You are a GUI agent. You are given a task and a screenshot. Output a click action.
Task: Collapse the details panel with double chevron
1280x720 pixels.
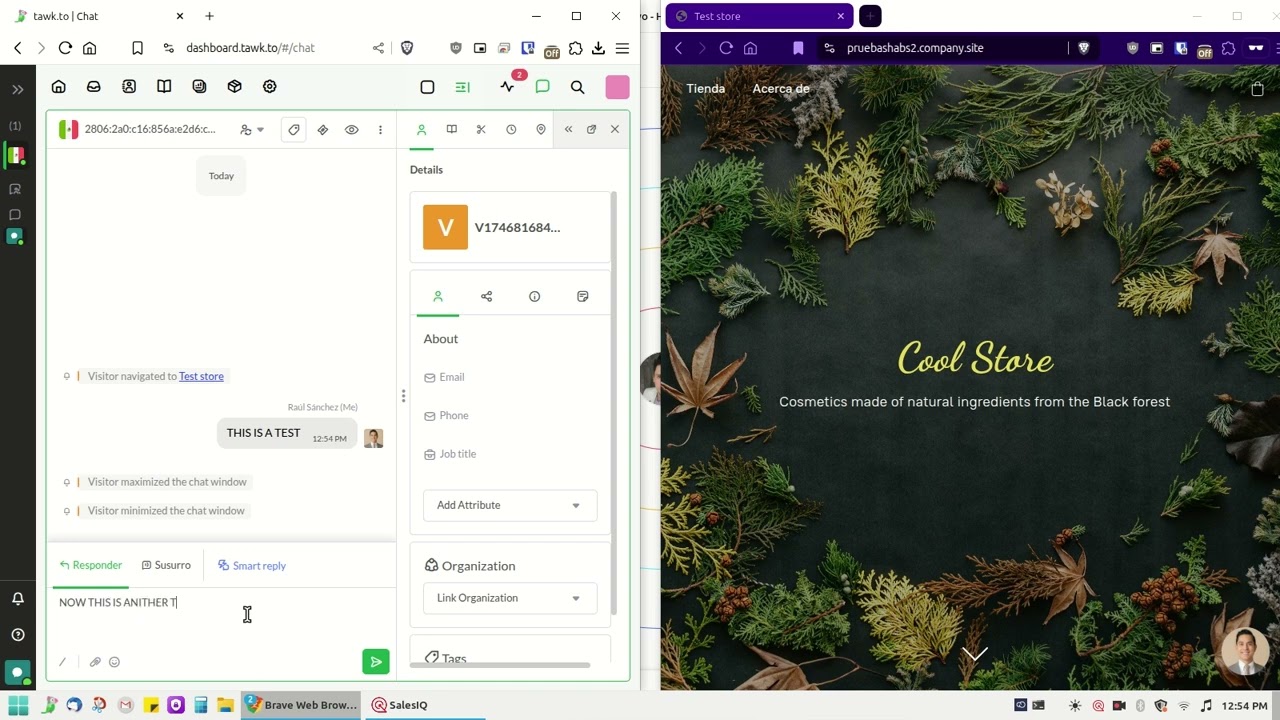(x=568, y=130)
